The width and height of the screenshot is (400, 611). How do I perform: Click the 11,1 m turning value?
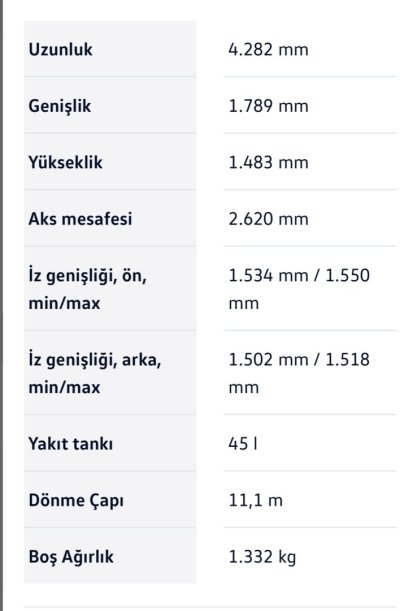(x=256, y=501)
